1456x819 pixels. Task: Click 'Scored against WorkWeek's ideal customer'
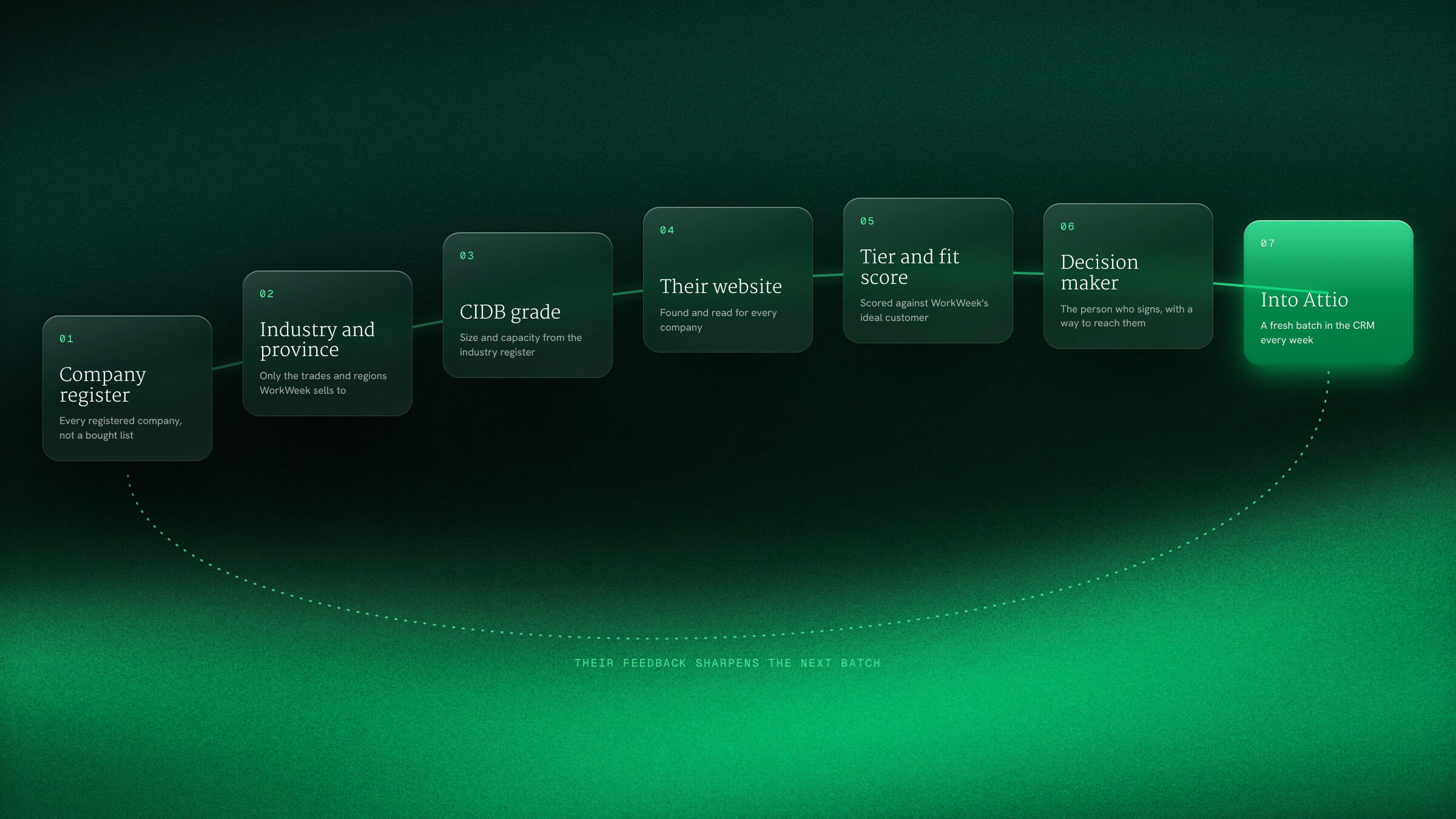924,310
